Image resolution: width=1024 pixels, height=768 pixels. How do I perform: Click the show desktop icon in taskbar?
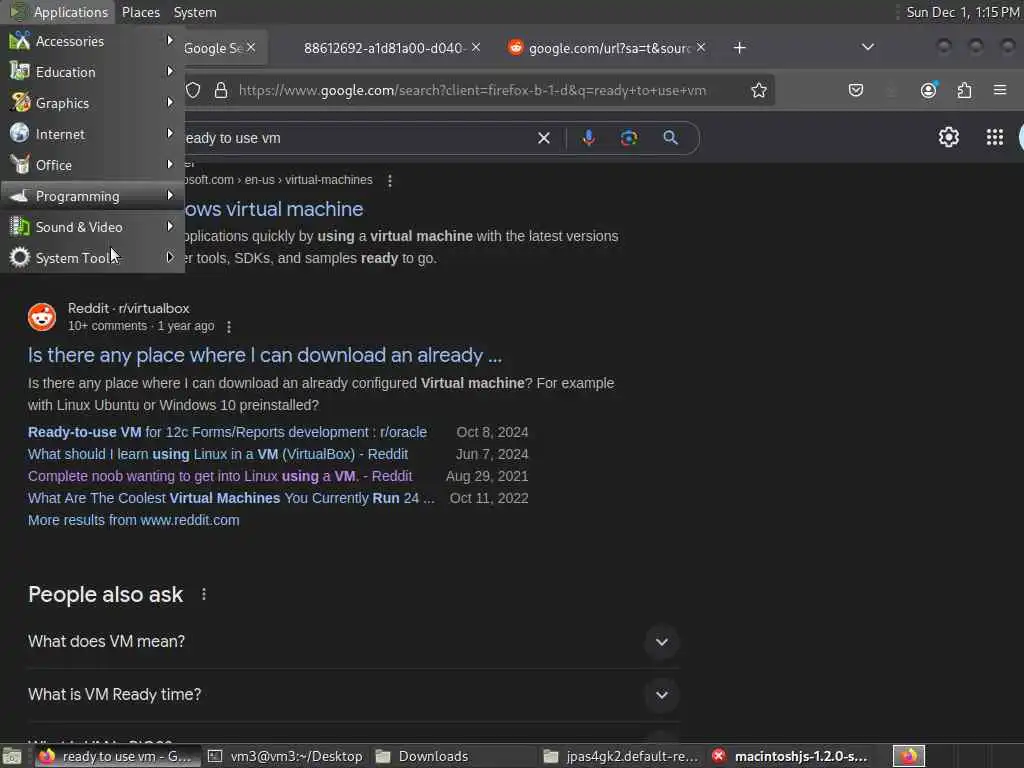[x=12, y=756]
